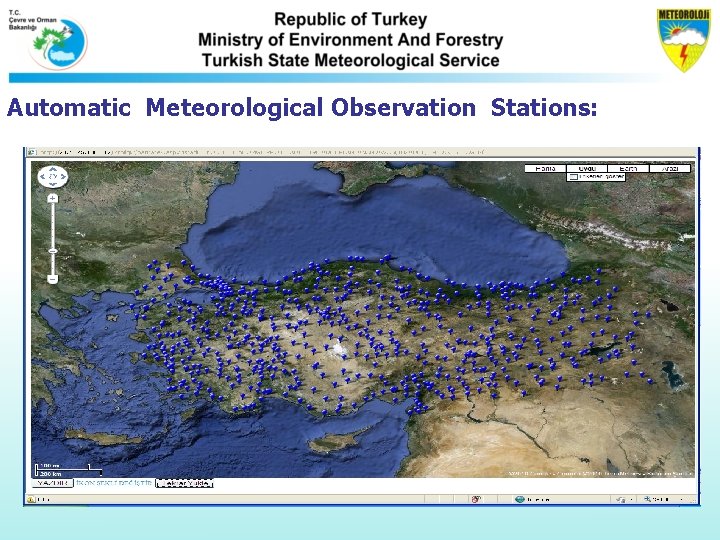Click the YAZDIR print button
This screenshot has height=540, width=720.
(53, 483)
